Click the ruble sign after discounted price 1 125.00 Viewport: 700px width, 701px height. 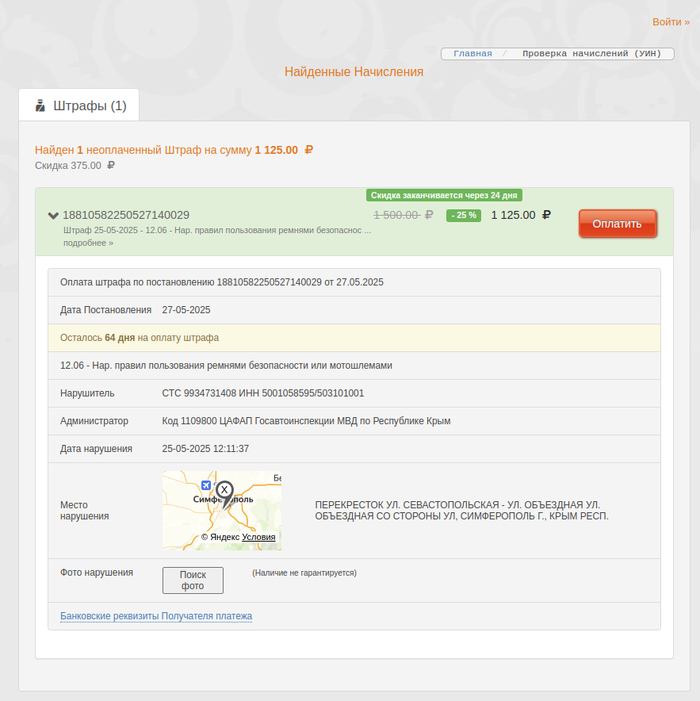(546, 215)
